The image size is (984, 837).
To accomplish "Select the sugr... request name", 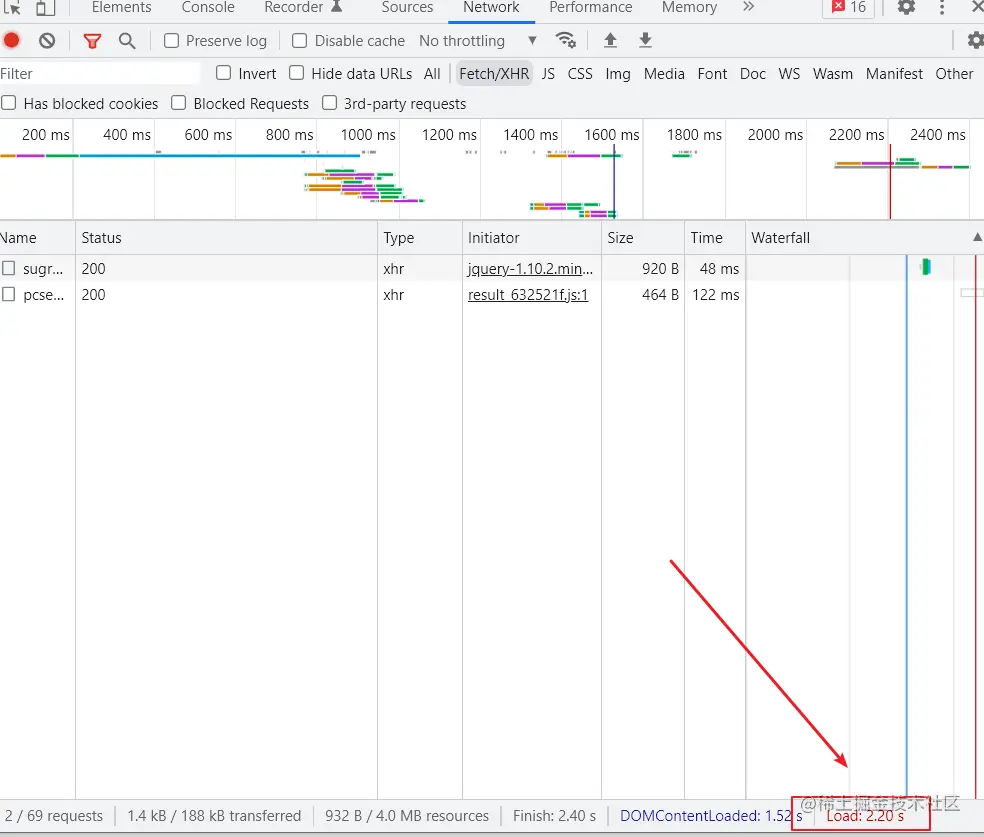I will tap(43, 269).
